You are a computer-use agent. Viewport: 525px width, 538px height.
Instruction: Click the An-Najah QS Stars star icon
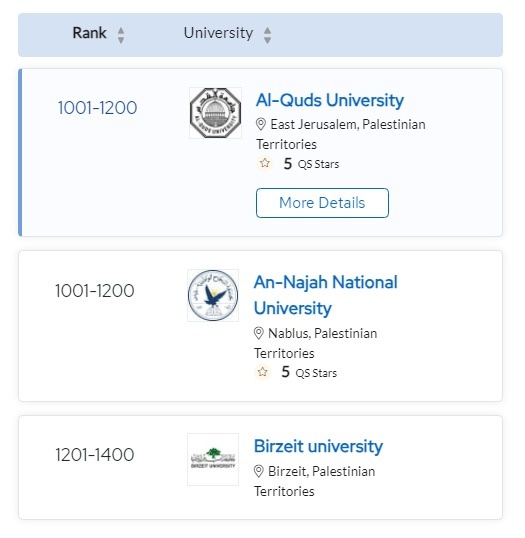pyautogui.click(x=262, y=372)
